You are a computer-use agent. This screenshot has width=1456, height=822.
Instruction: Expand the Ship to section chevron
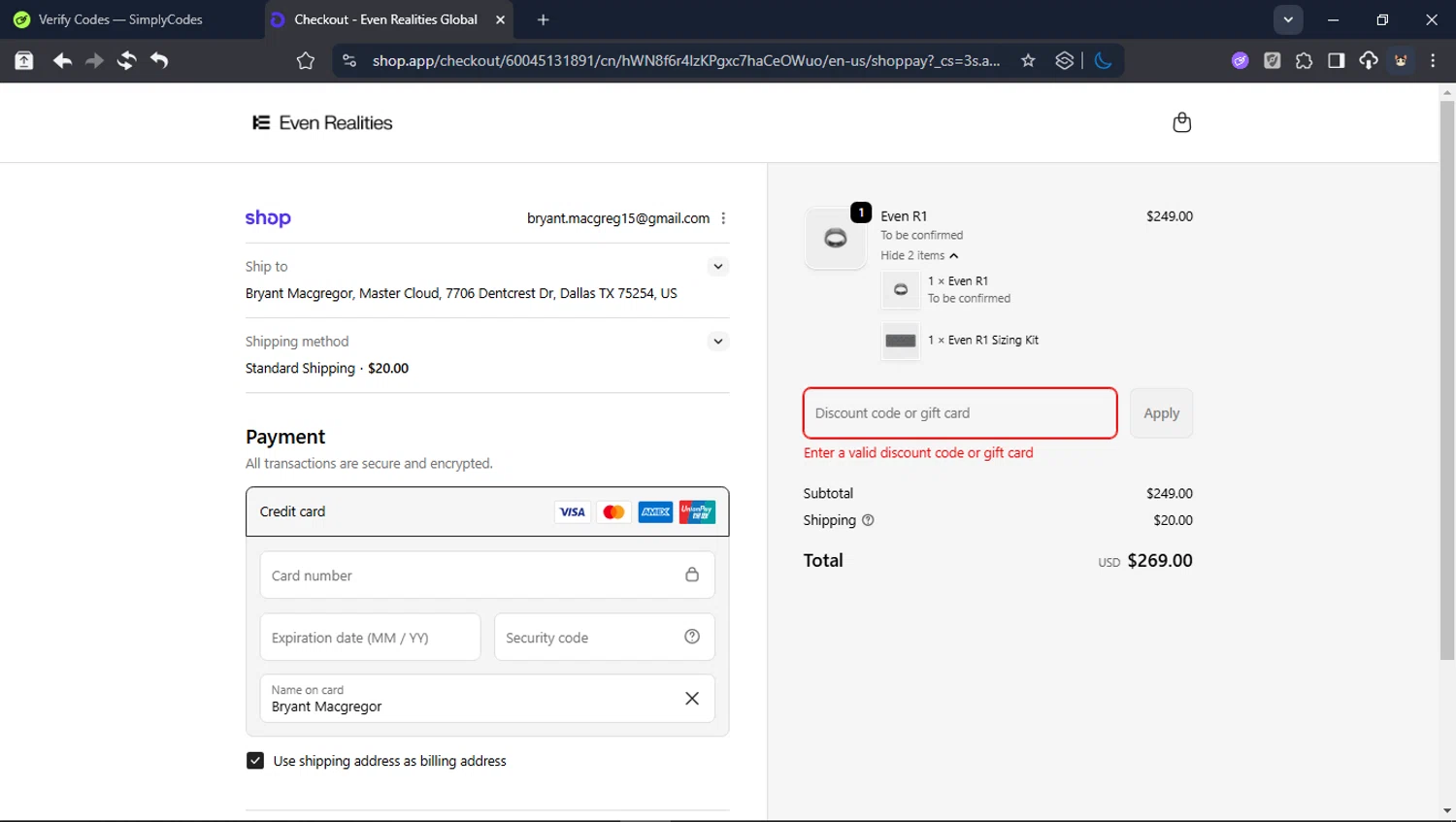click(718, 266)
